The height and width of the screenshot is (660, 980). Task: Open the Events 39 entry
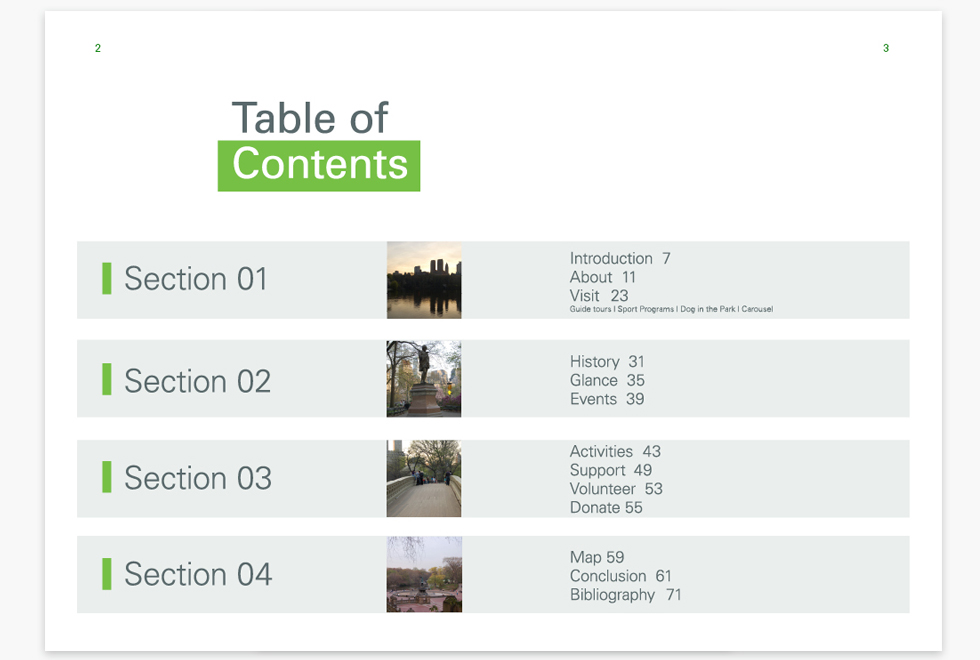click(607, 399)
